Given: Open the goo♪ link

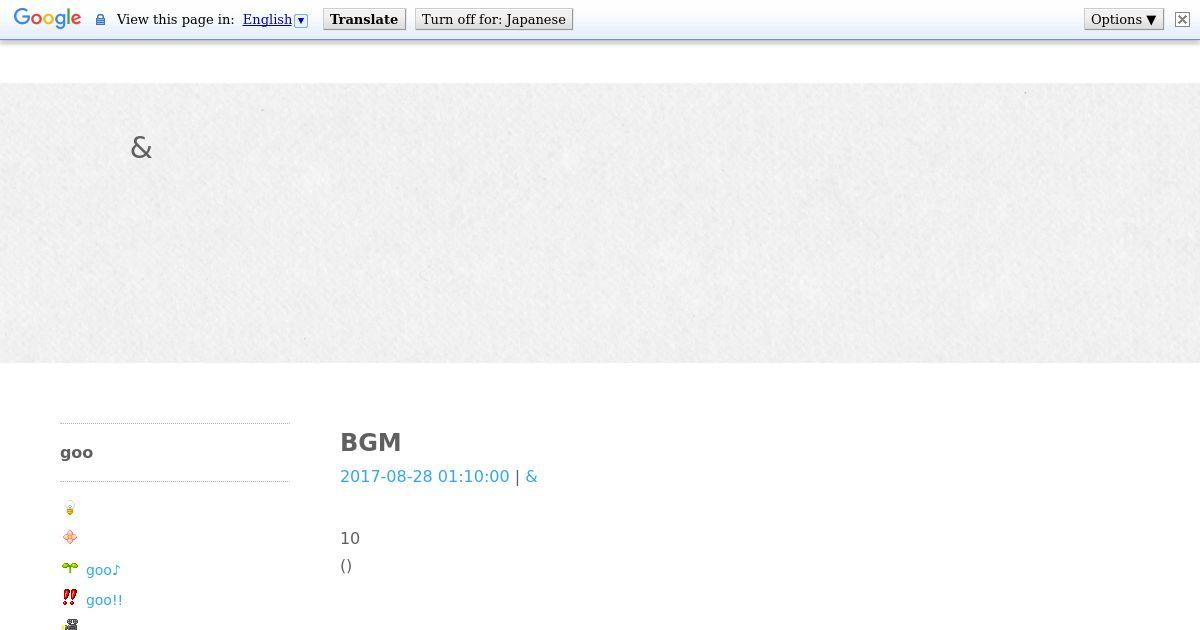Looking at the screenshot, I should click(103, 570).
